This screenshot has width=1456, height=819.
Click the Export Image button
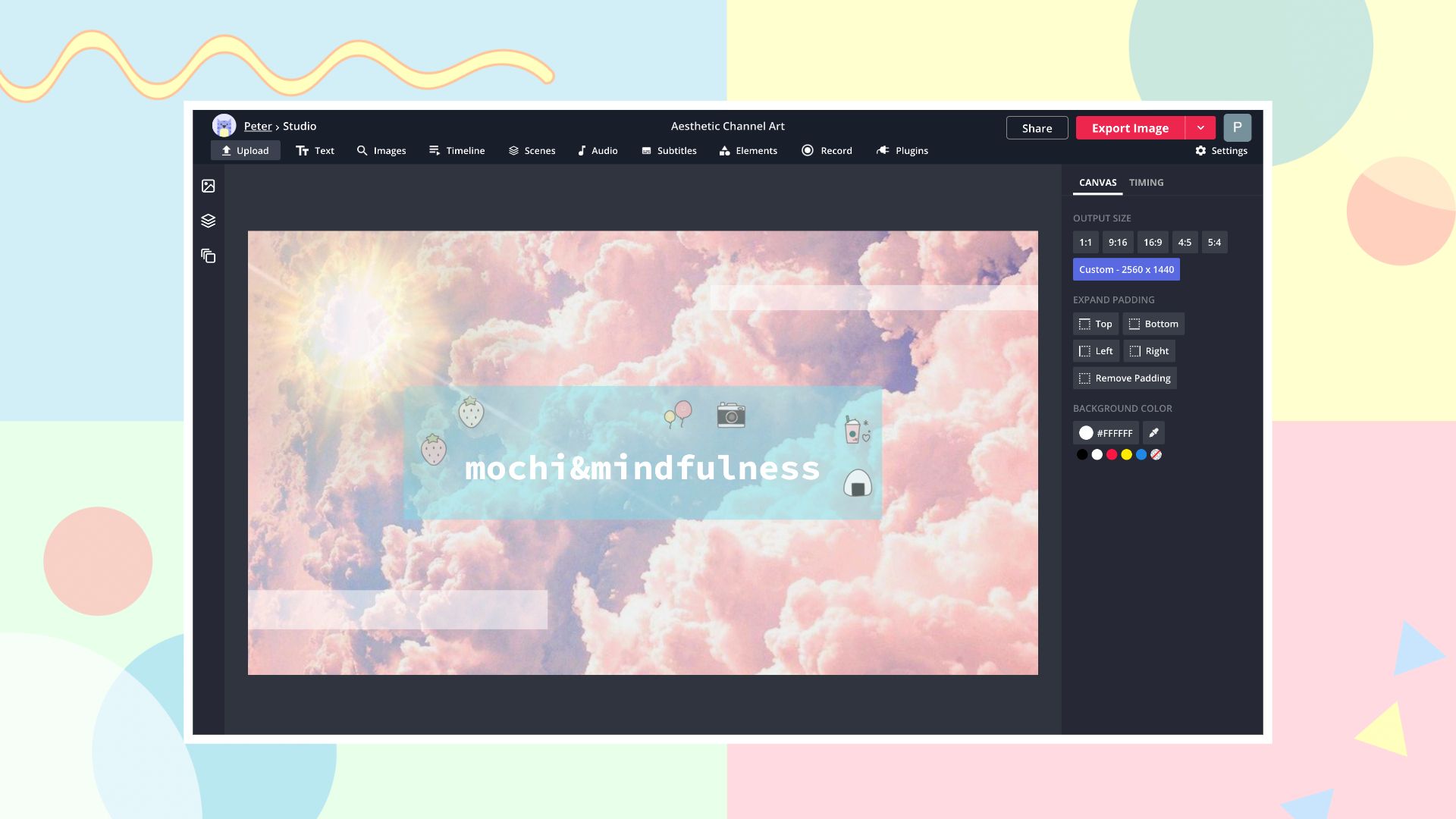(1130, 127)
